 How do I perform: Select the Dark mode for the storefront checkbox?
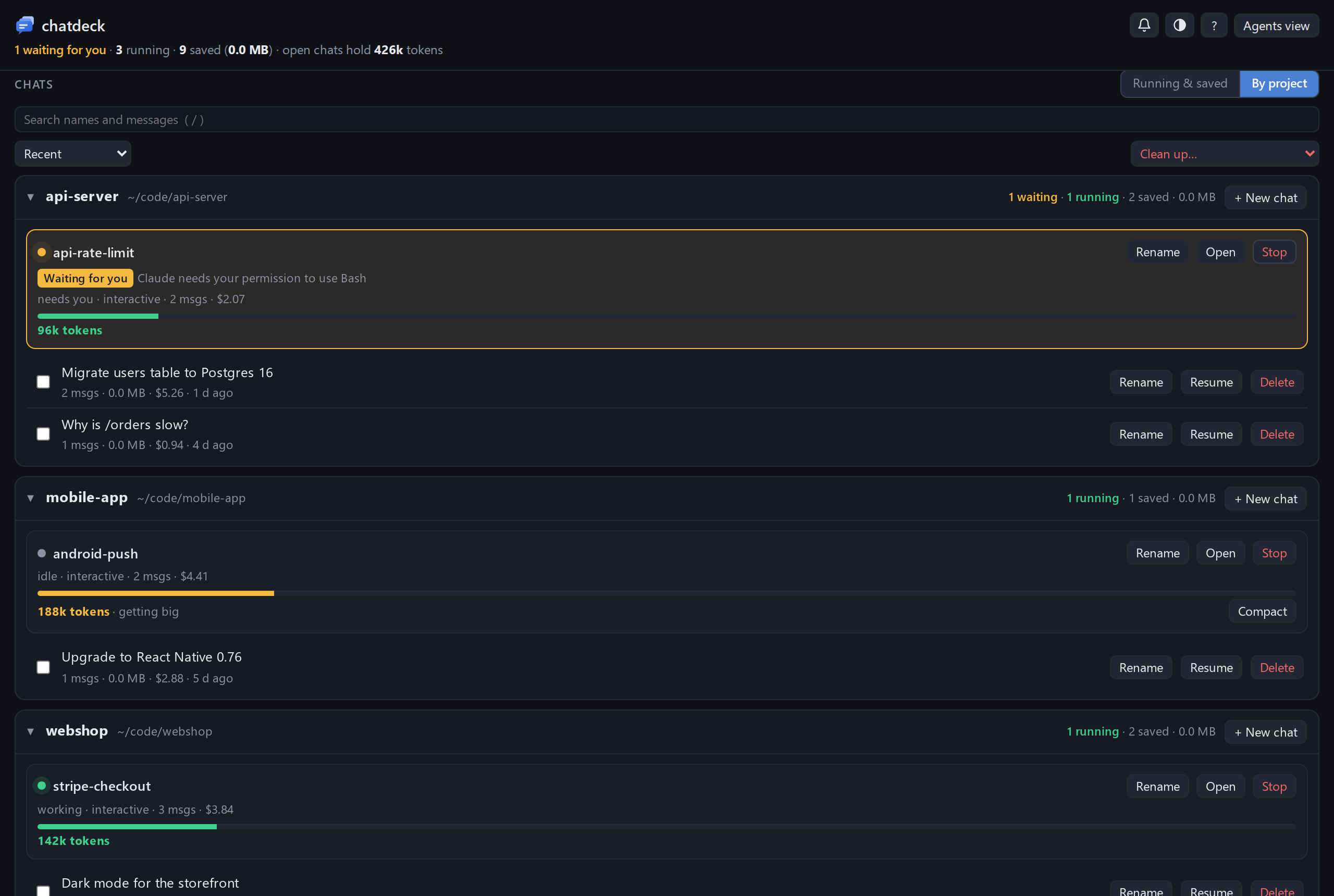43,891
